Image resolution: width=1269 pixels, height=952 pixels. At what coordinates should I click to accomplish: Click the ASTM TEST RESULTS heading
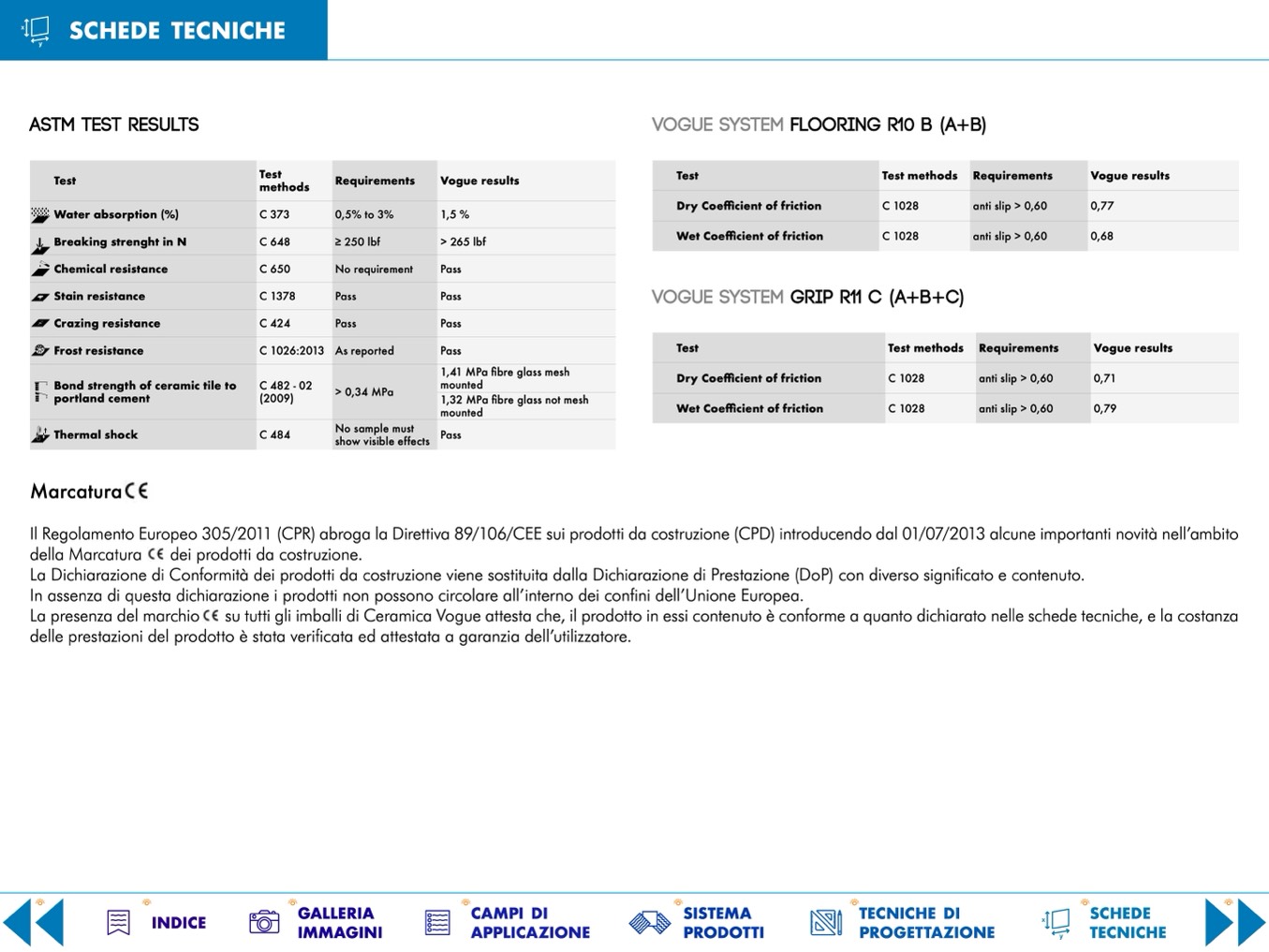click(114, 124)
